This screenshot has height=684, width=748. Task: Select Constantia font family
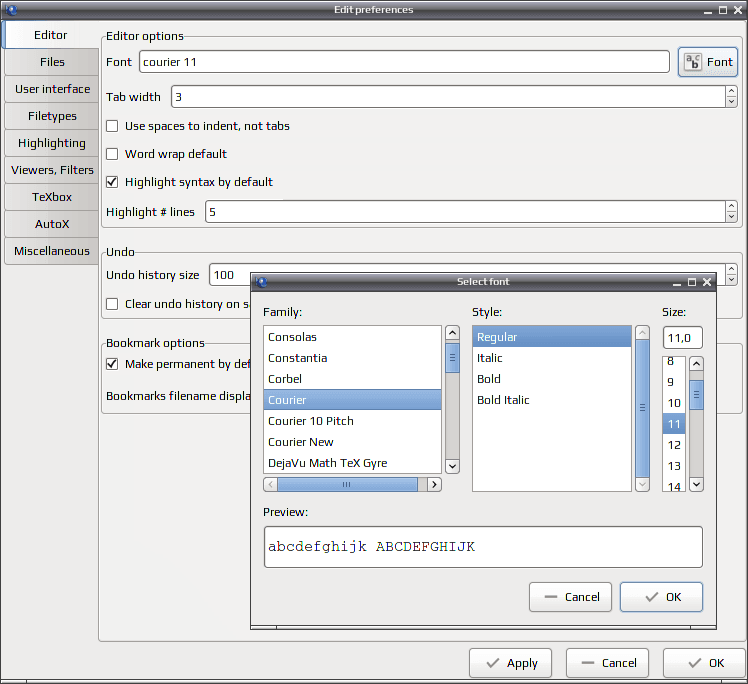click(353, 358)
